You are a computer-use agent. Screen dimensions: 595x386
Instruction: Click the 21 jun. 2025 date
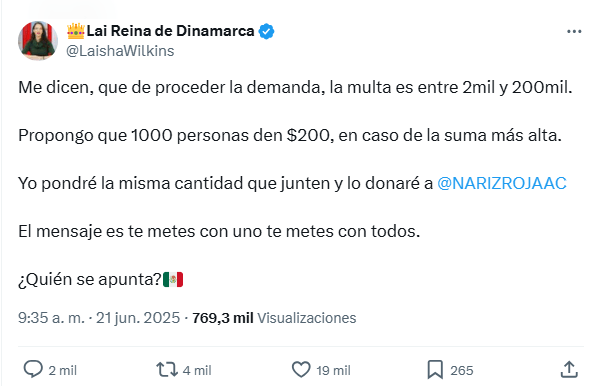click(x=138, y=318)
